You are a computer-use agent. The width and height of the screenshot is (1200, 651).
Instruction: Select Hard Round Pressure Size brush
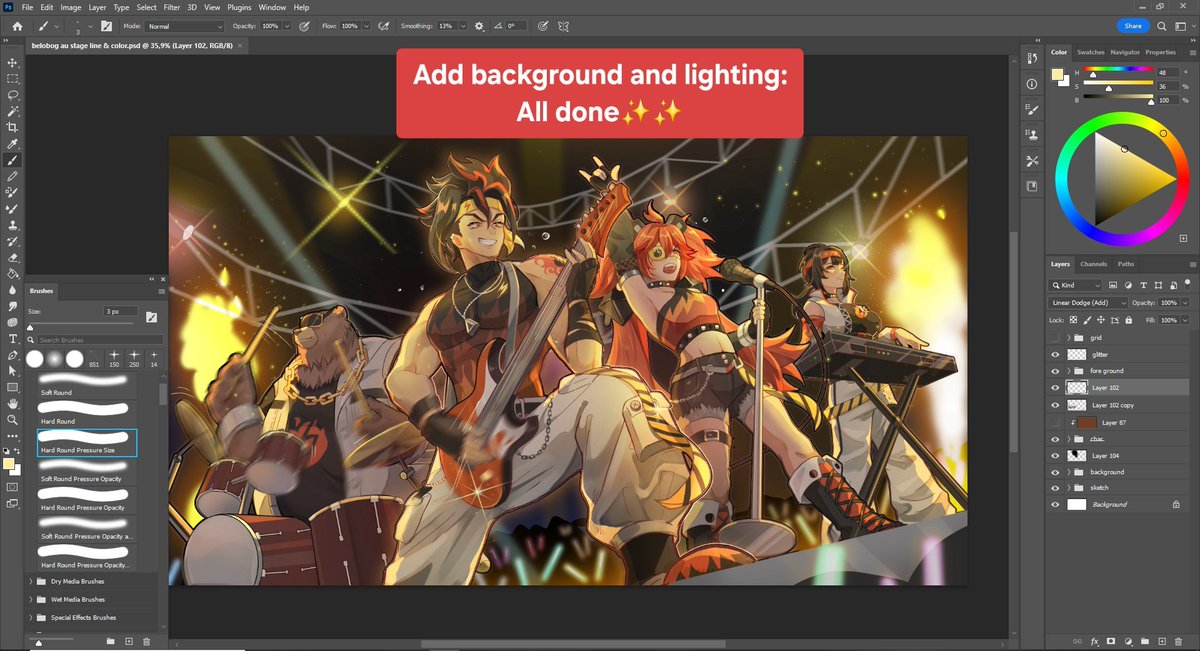(x=87, y=443)
